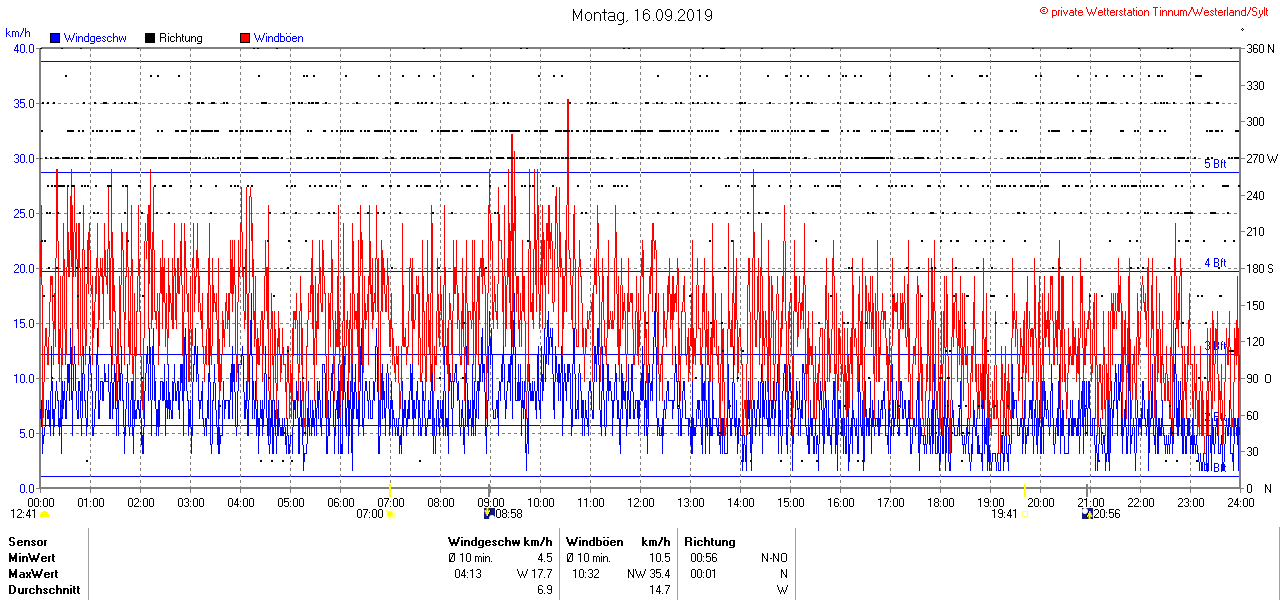Click the 25.0 value on speed axis
This screenshot has width=1280, height=600.
coord(24,213)
